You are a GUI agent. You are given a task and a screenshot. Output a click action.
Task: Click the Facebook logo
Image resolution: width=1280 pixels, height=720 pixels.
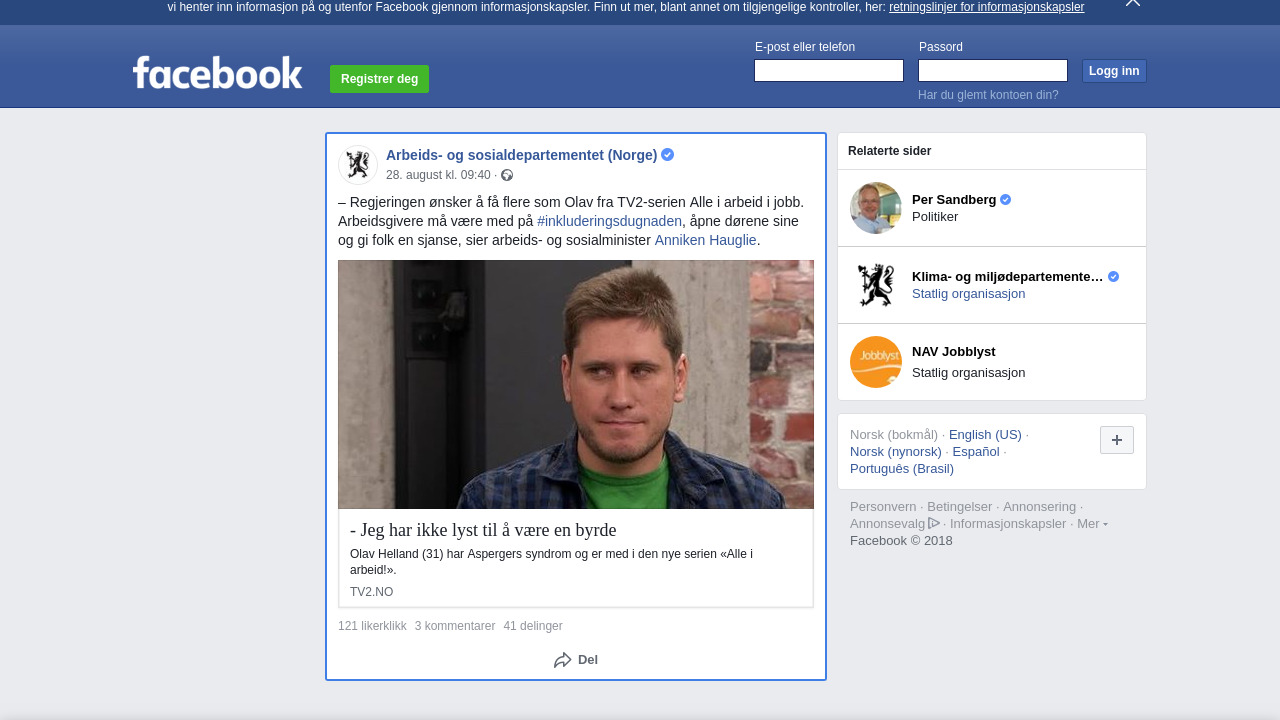[217, 73]
